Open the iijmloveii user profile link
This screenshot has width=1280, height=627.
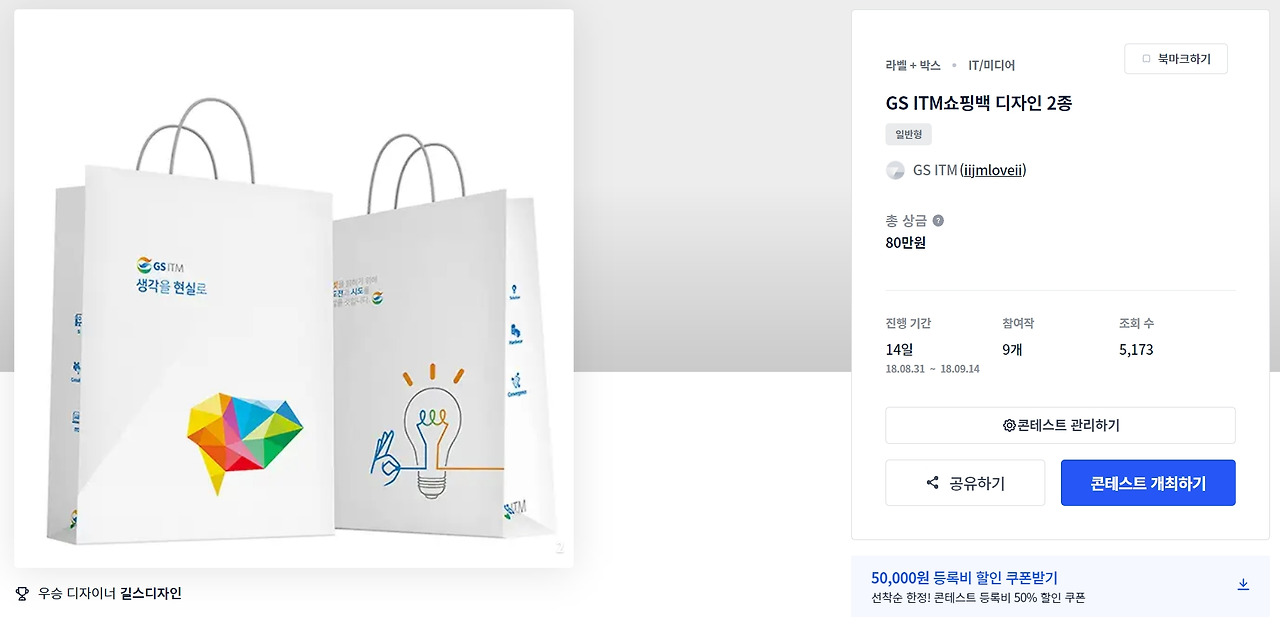993,170
